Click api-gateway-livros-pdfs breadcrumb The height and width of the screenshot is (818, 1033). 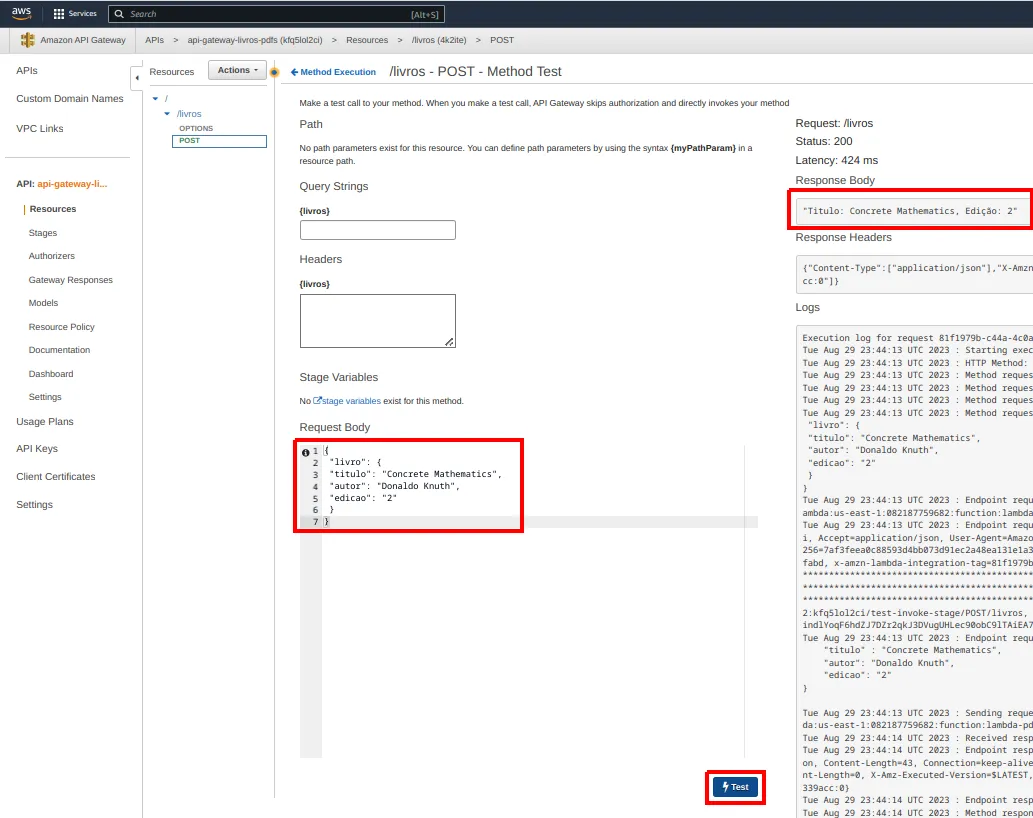tap(255, 40)
